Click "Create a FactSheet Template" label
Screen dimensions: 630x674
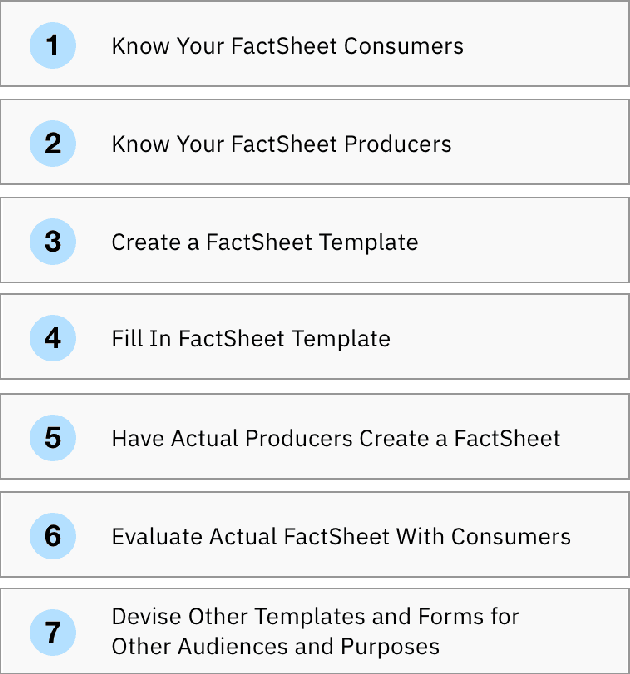coord(264,242)
